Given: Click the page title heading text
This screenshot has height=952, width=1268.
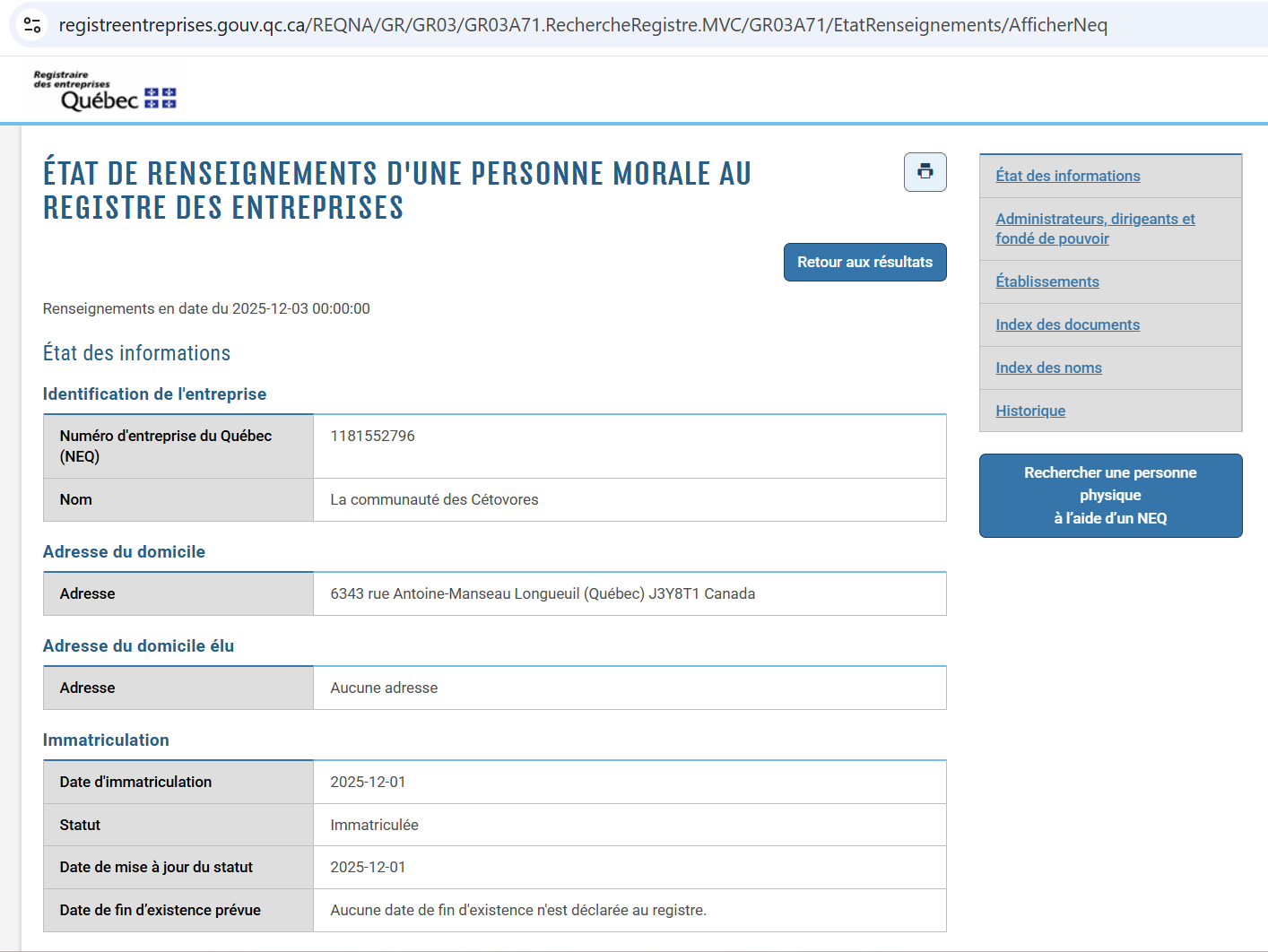Looking at the screenshot, I should [x=396, y=190].
